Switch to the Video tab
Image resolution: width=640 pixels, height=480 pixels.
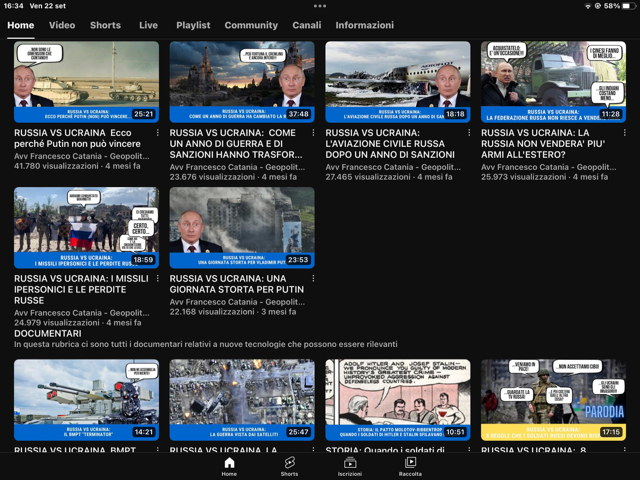62,25
